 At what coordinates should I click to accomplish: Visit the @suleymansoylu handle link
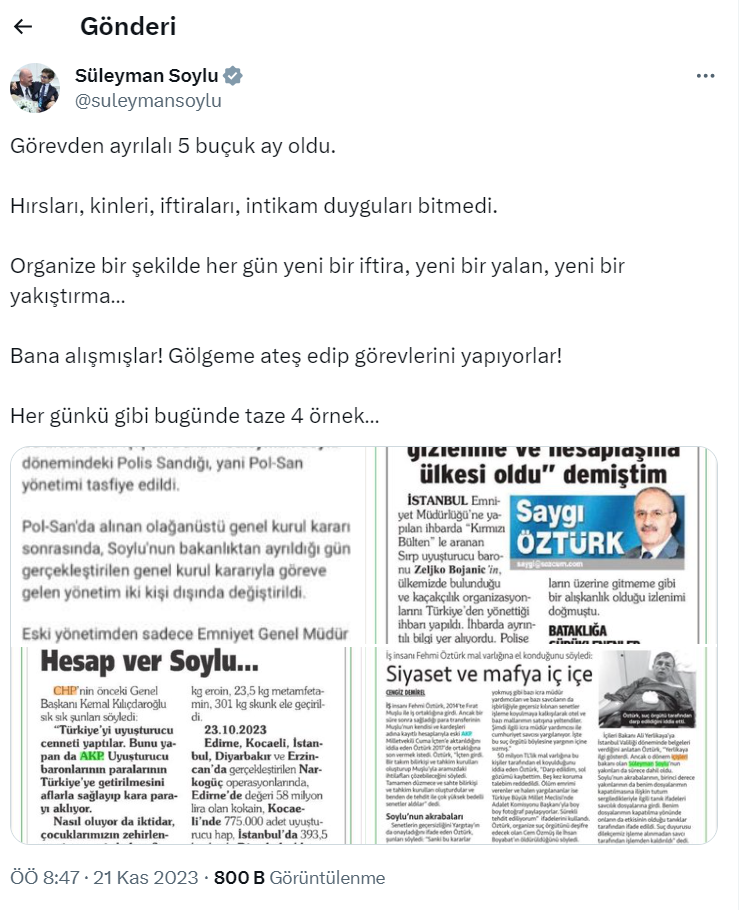pos(148,100)
